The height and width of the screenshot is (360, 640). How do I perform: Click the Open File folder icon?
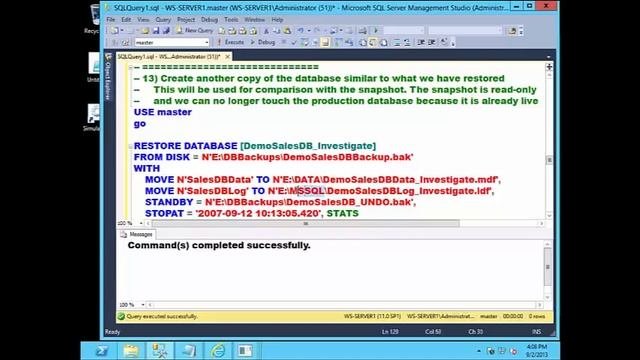(x=145, y=31)
